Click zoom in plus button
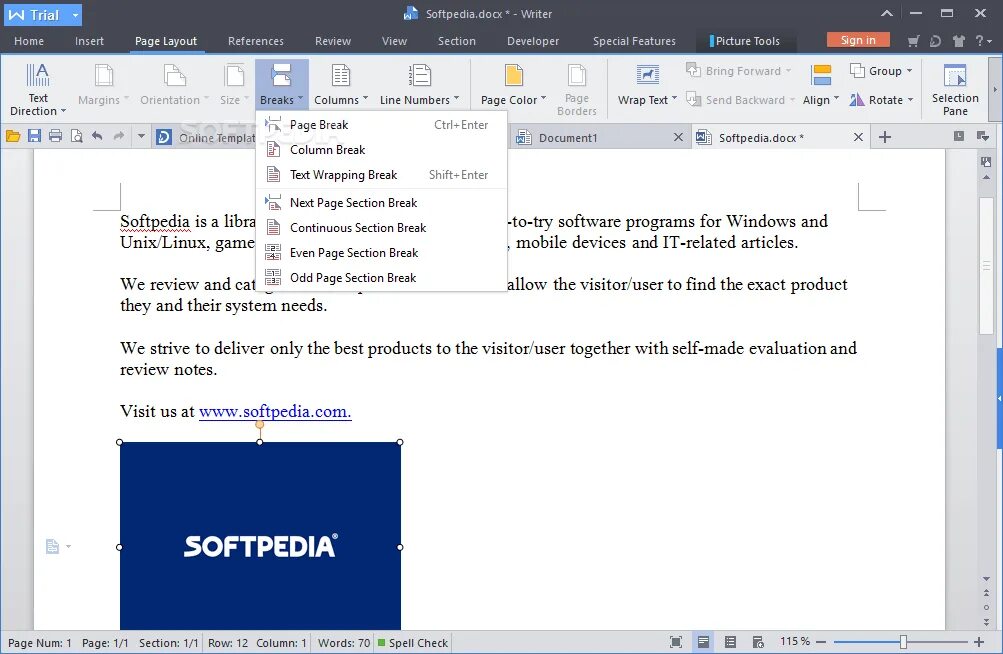 pyautogui.click(x=979, y=642)
